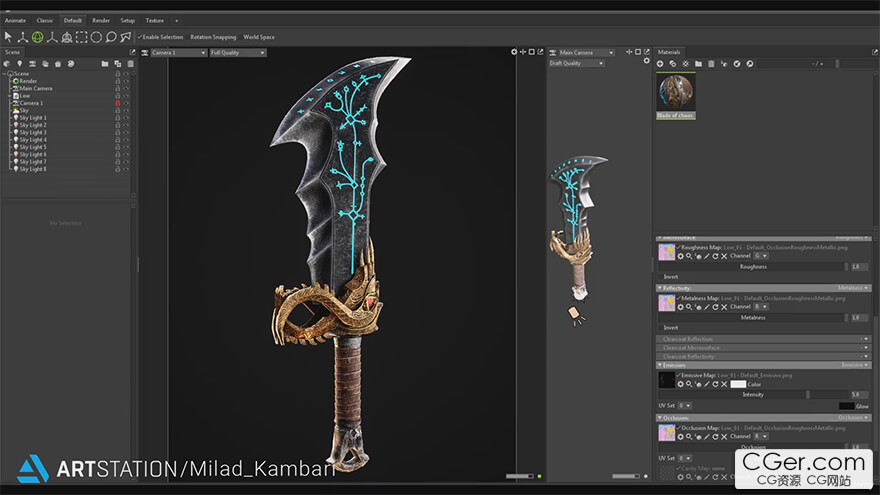880x495 pixels.
Task: Open the Full Quality dropdown
Action: tap(238, 53)
